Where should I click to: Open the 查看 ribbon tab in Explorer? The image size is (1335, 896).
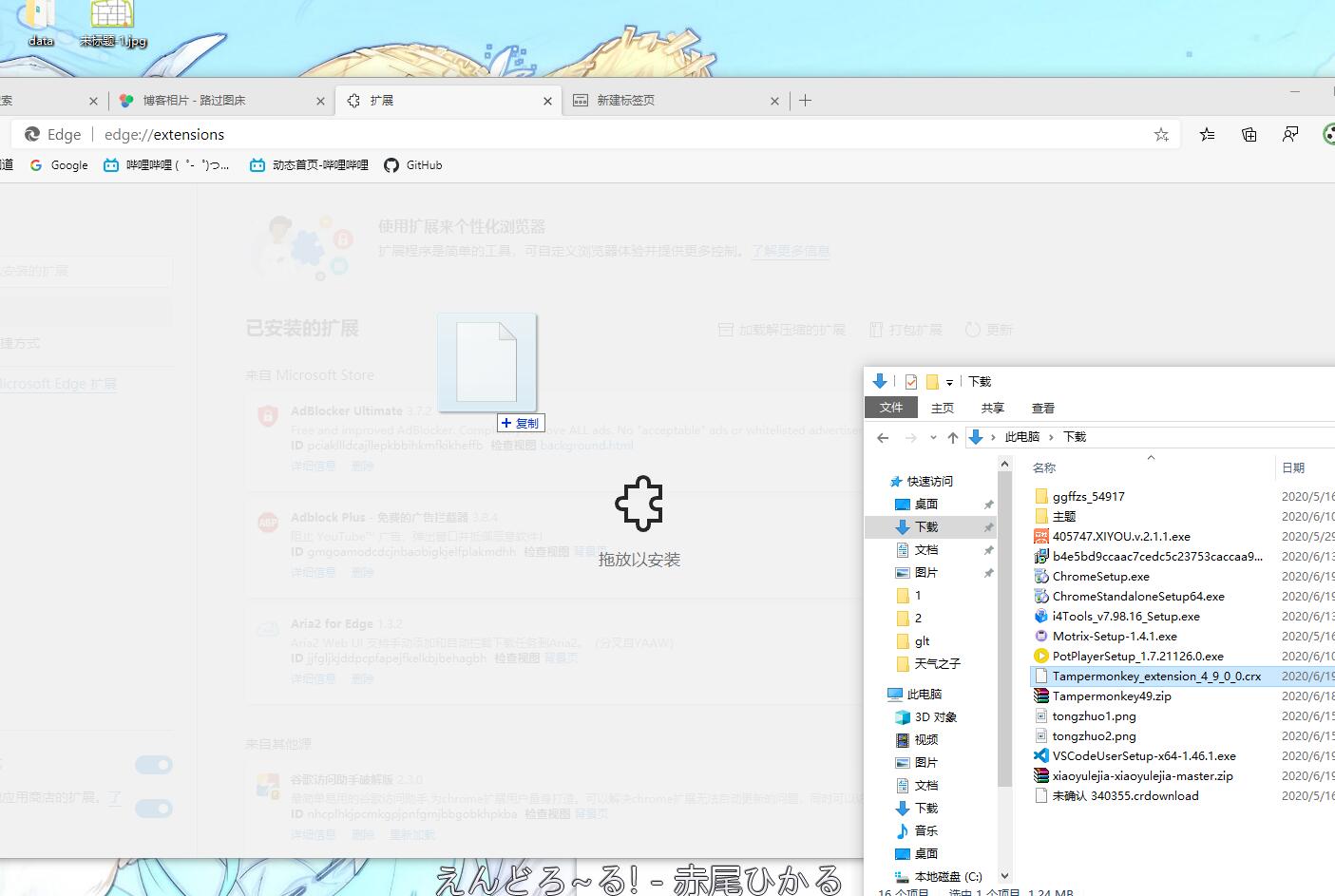pyautogui.click(x=1042, y=409)
